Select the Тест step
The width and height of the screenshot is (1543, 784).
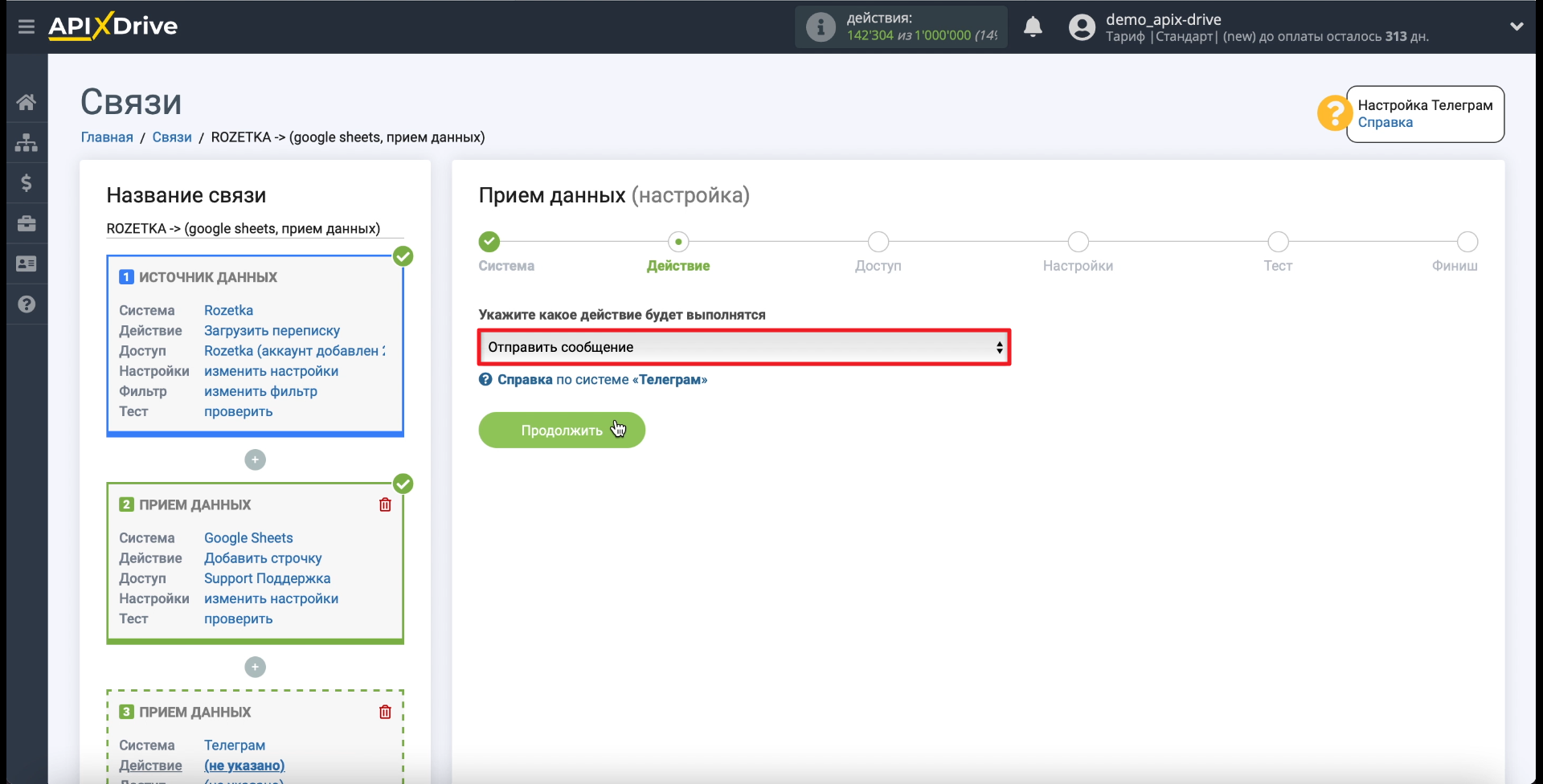pos(1278,242)
